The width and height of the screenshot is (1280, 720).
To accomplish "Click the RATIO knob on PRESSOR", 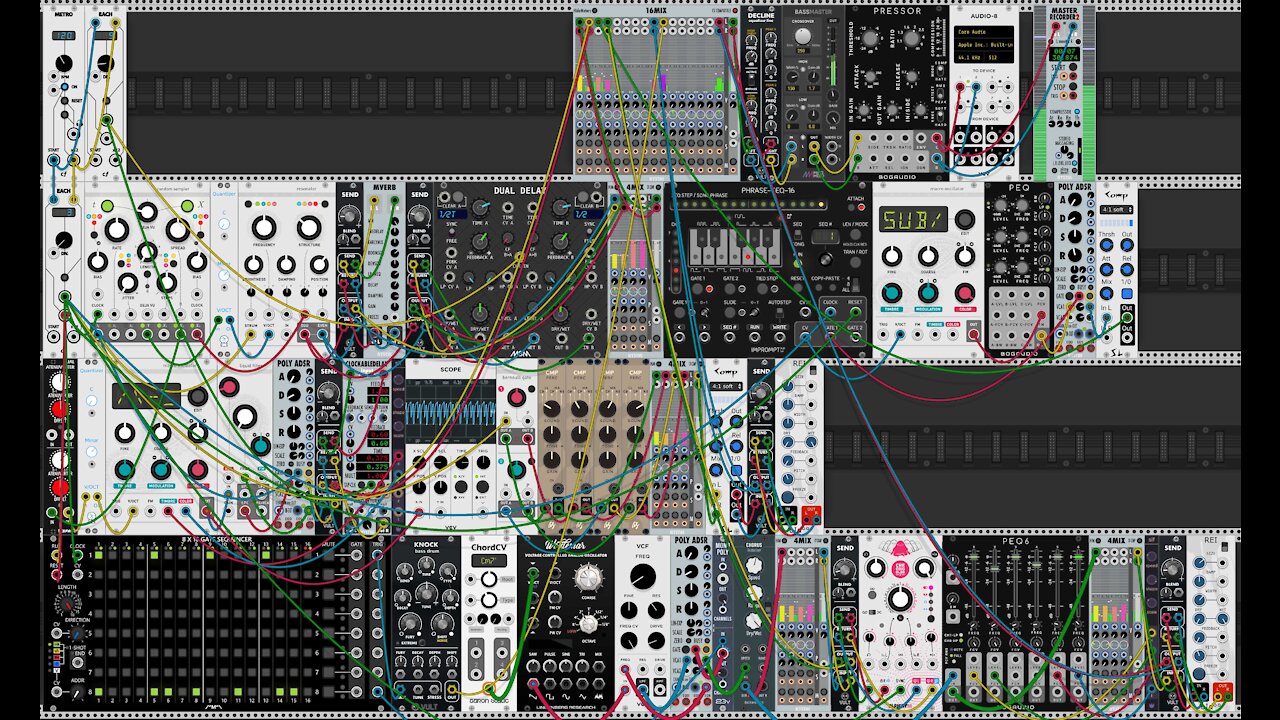I will (x=911, y=38).
